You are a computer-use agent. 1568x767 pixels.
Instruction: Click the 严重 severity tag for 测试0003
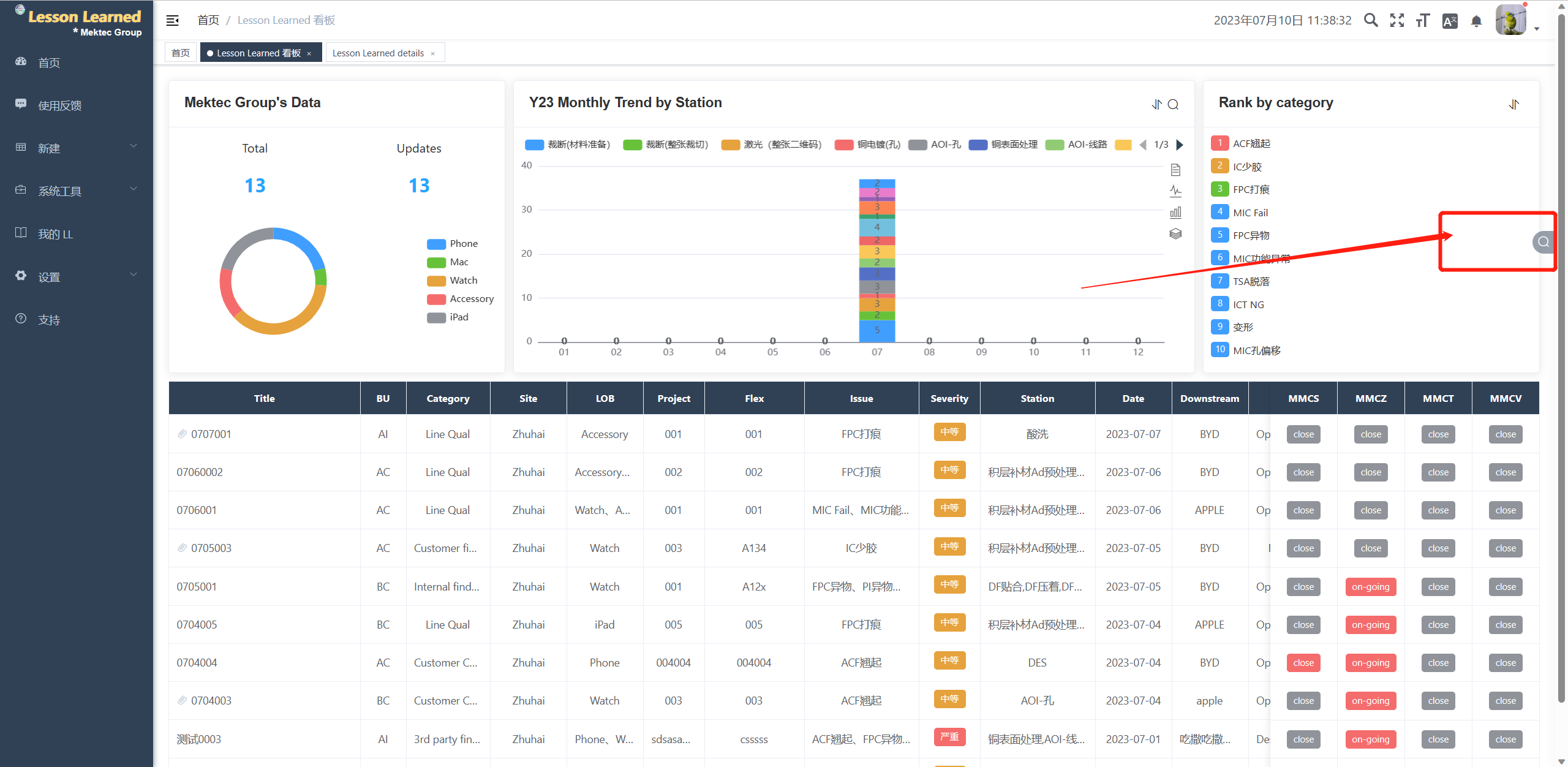coord(949,737)
